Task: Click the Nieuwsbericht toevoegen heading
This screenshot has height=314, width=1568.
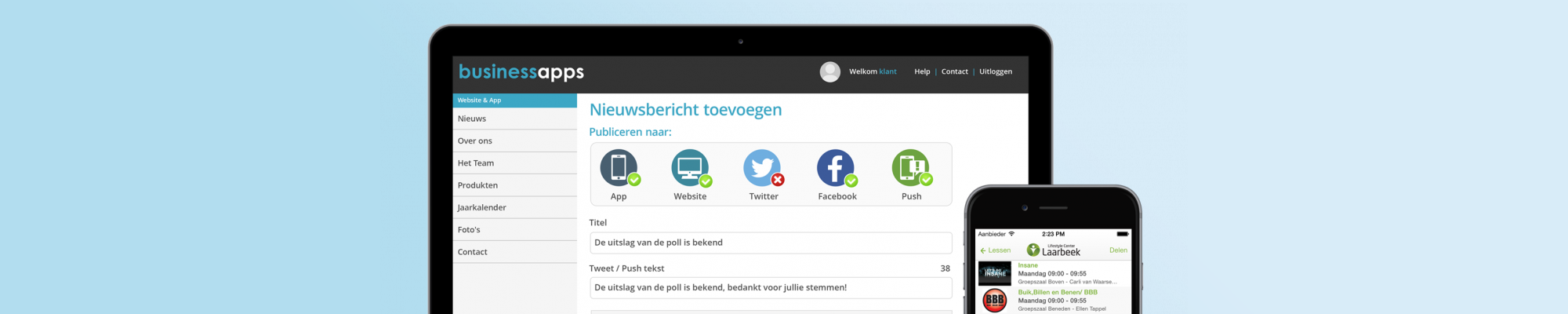Action: [686, 110]
